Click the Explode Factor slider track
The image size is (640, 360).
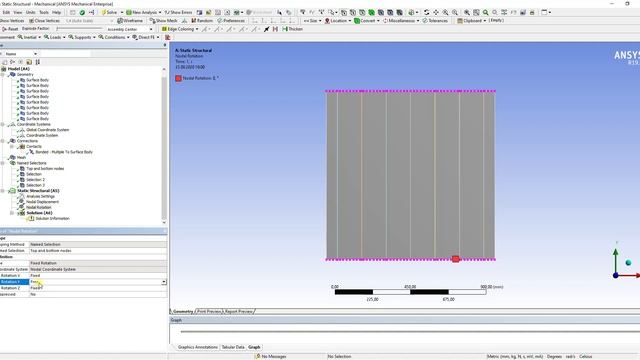[x=79, y=29]
